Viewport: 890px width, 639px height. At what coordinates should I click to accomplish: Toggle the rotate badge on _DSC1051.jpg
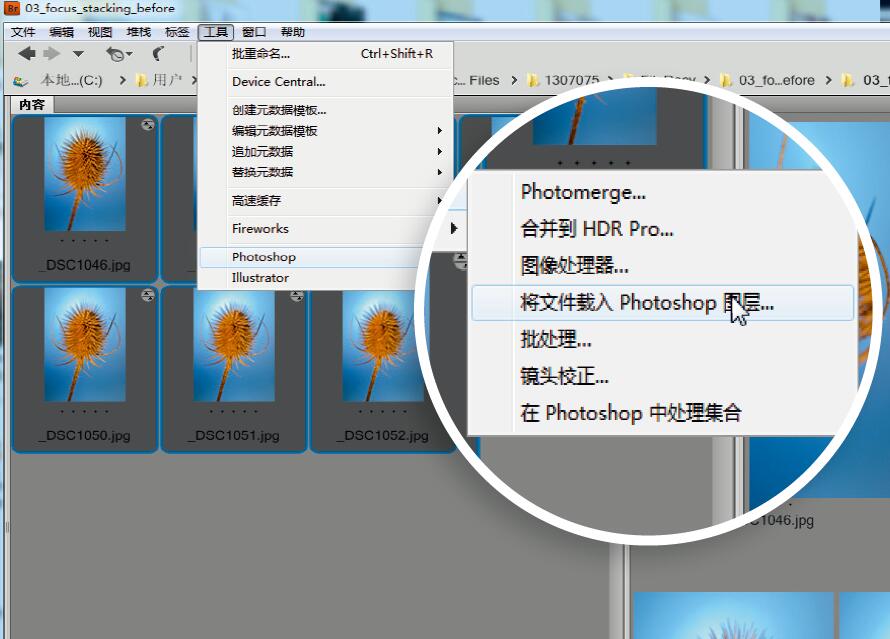[296, 297]
